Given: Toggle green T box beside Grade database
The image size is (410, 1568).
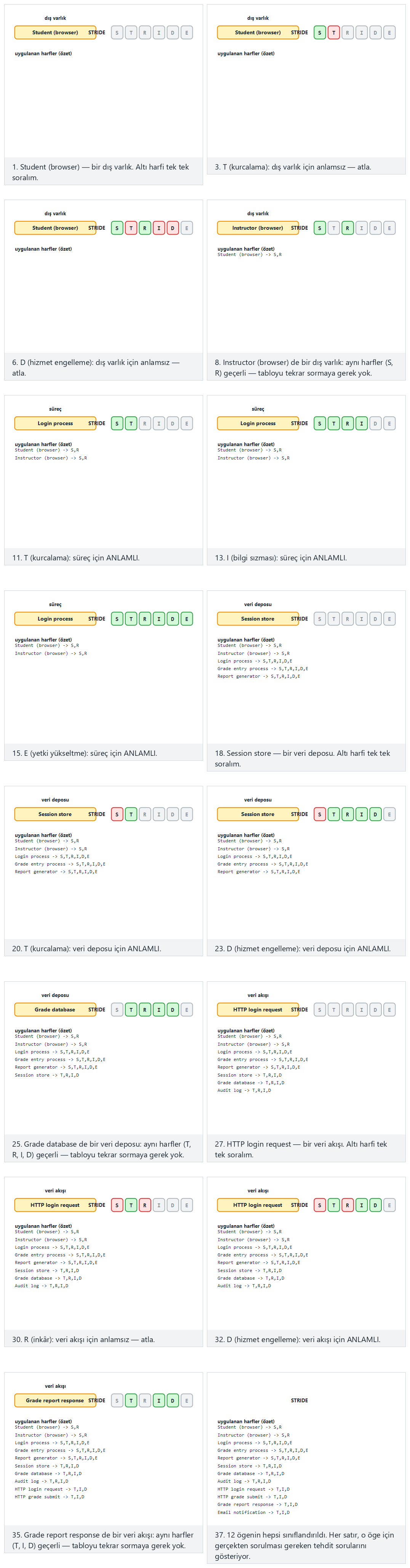Looking at the screenshot, I should (x=131, y=1009).
